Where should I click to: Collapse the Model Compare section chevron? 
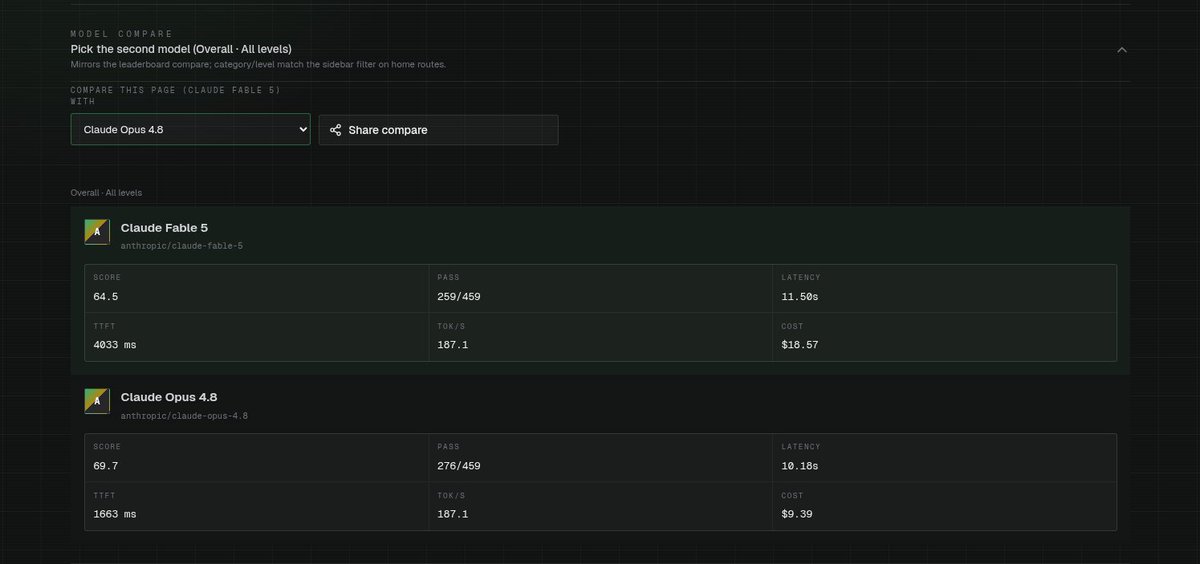[x=1122, y=49]
